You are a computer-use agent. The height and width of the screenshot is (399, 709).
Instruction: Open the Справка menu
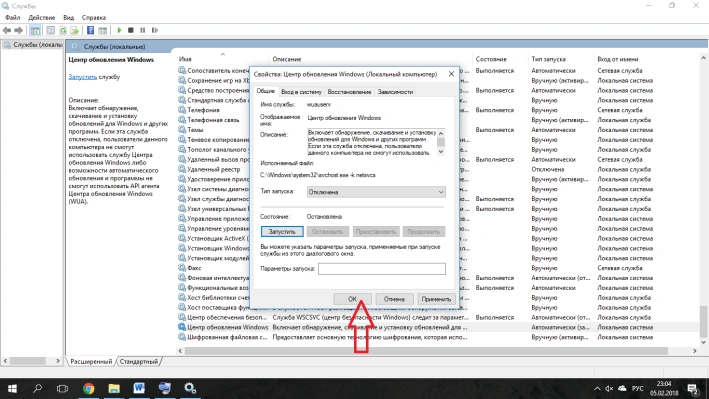(94, 18)
